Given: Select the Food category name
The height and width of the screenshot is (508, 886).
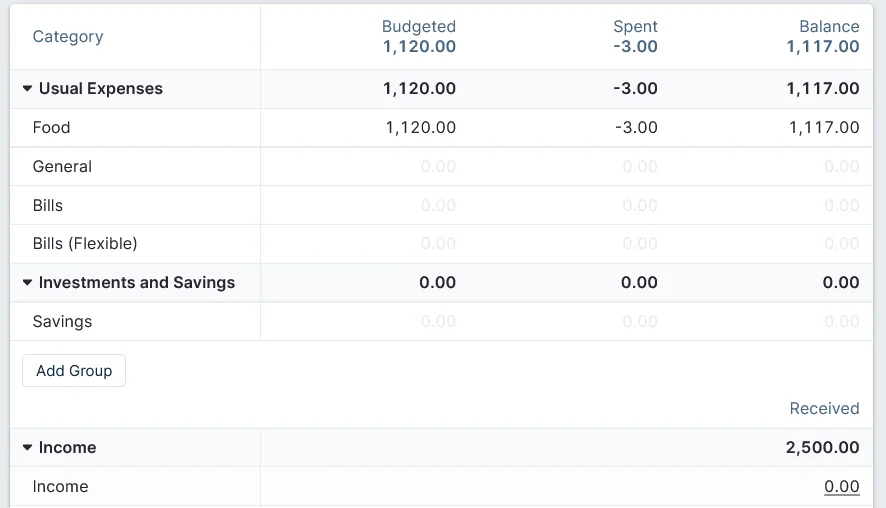Looking at the screenshot, I should (52, 128).
